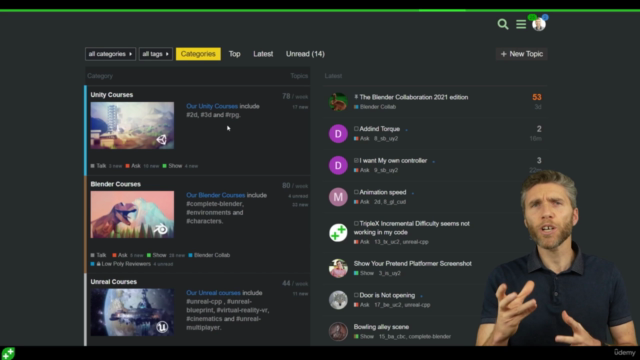Viewport: 640px width, 360px height.
Task: Open the Talk subcategory under Blender Courses
Action: click(98, 255)
